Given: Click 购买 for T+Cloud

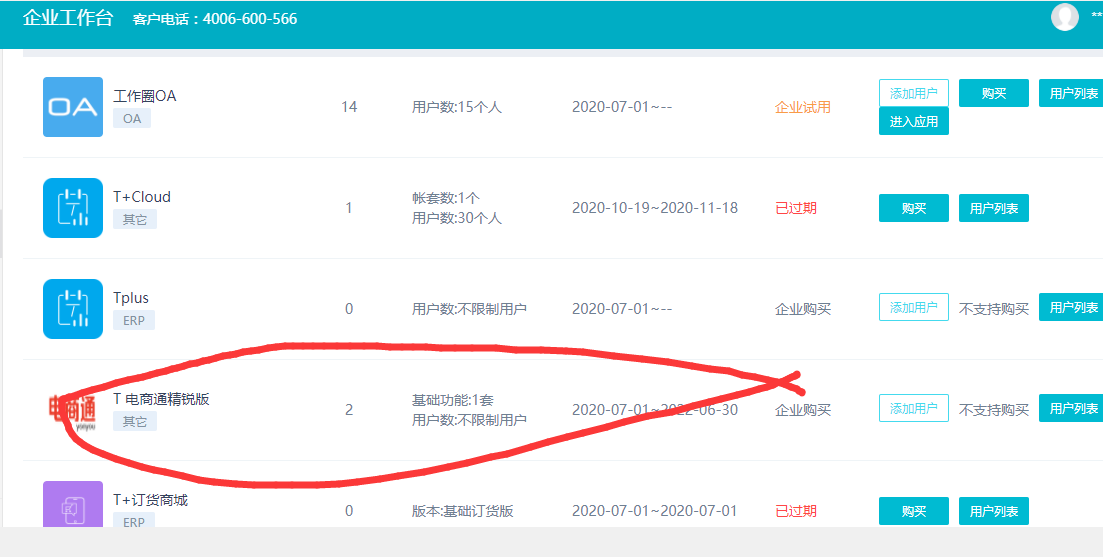Looking at the screenshot, I should coord(914,208).
